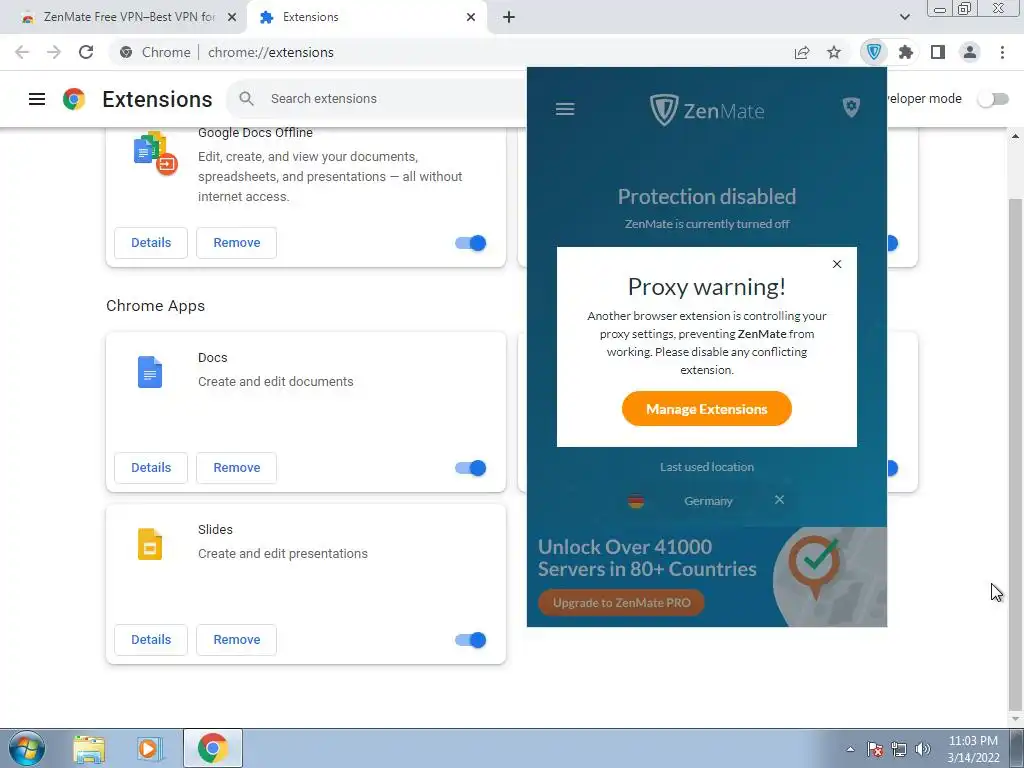This screenshot has height=768, width=1024.
Task: Click the Chrome taskbar button
Action: [x=212, y=748]
